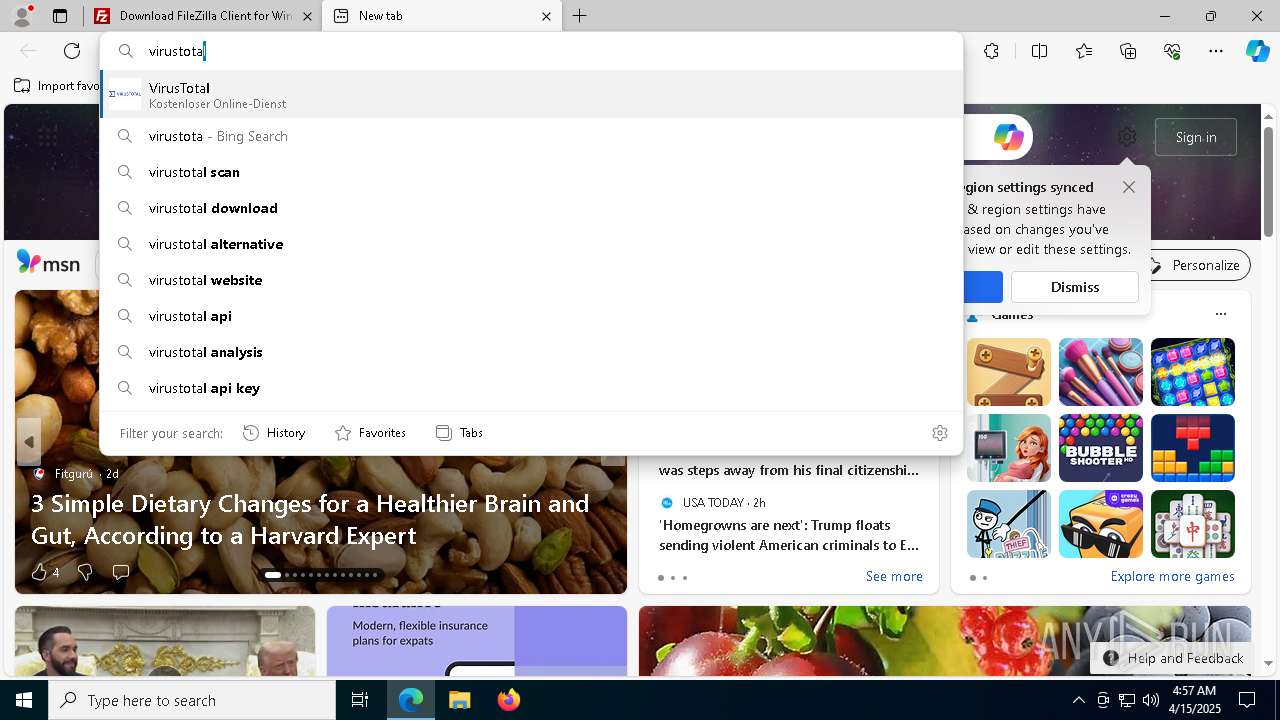Open the Copilot sidebar icon
This screenshot has height=720, width=1280.
tap(1257, 51)
